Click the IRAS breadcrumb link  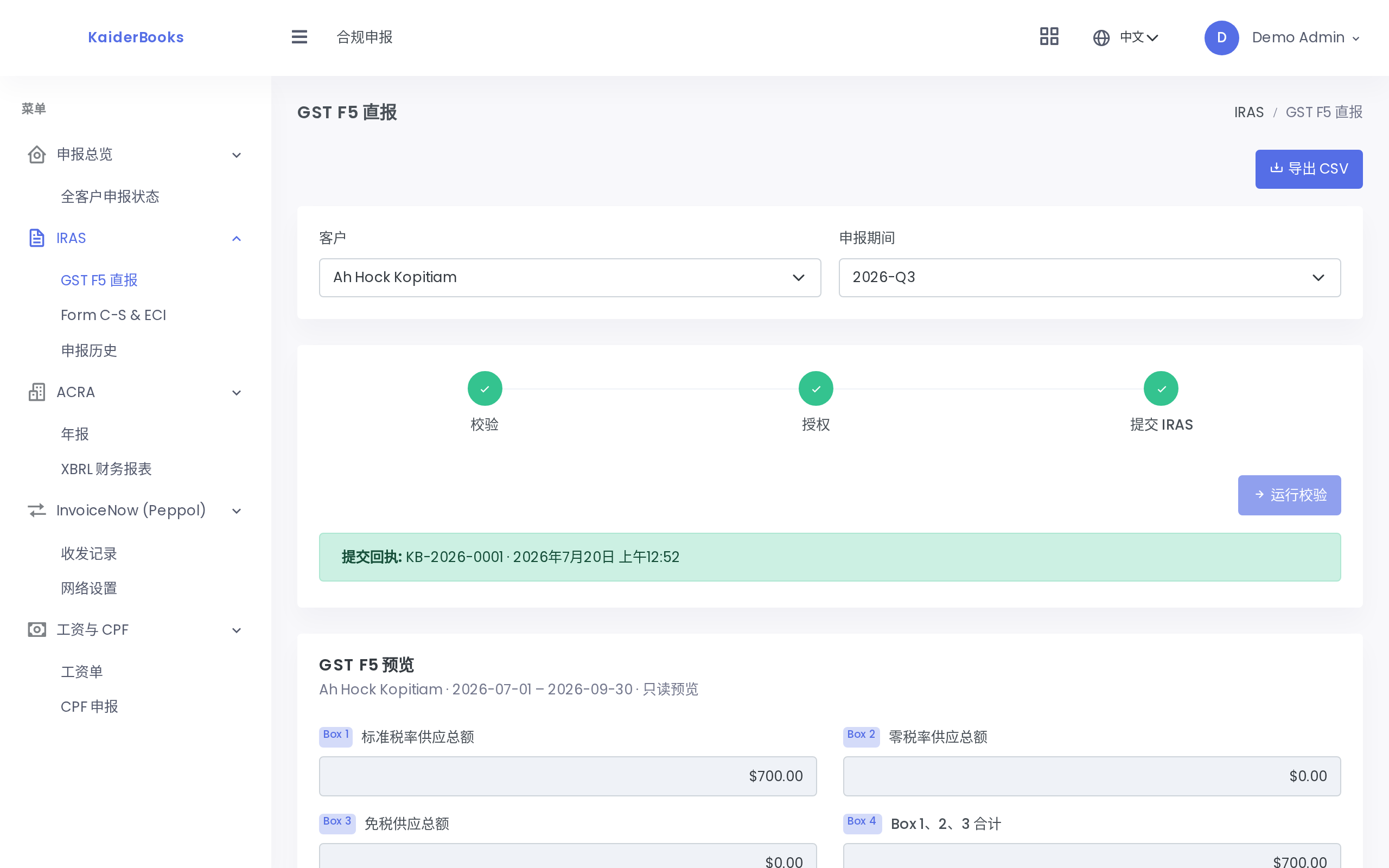point(1249,112)
